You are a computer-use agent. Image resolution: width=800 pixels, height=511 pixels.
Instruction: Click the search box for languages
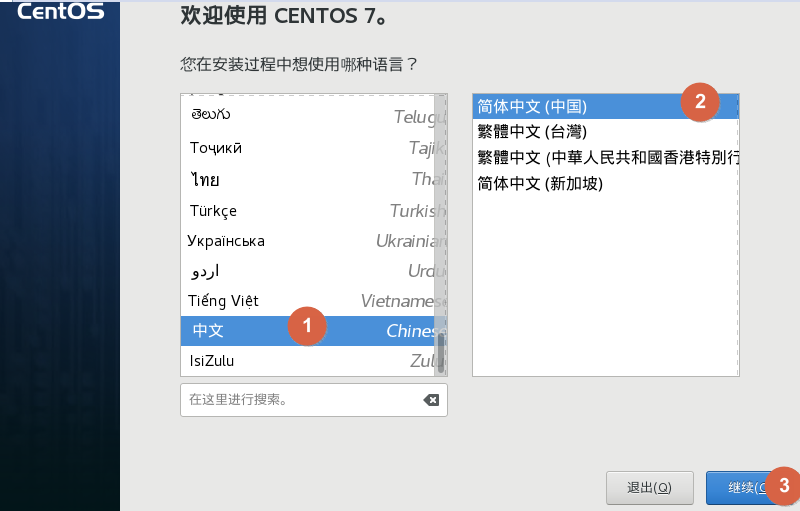(300, 400)
